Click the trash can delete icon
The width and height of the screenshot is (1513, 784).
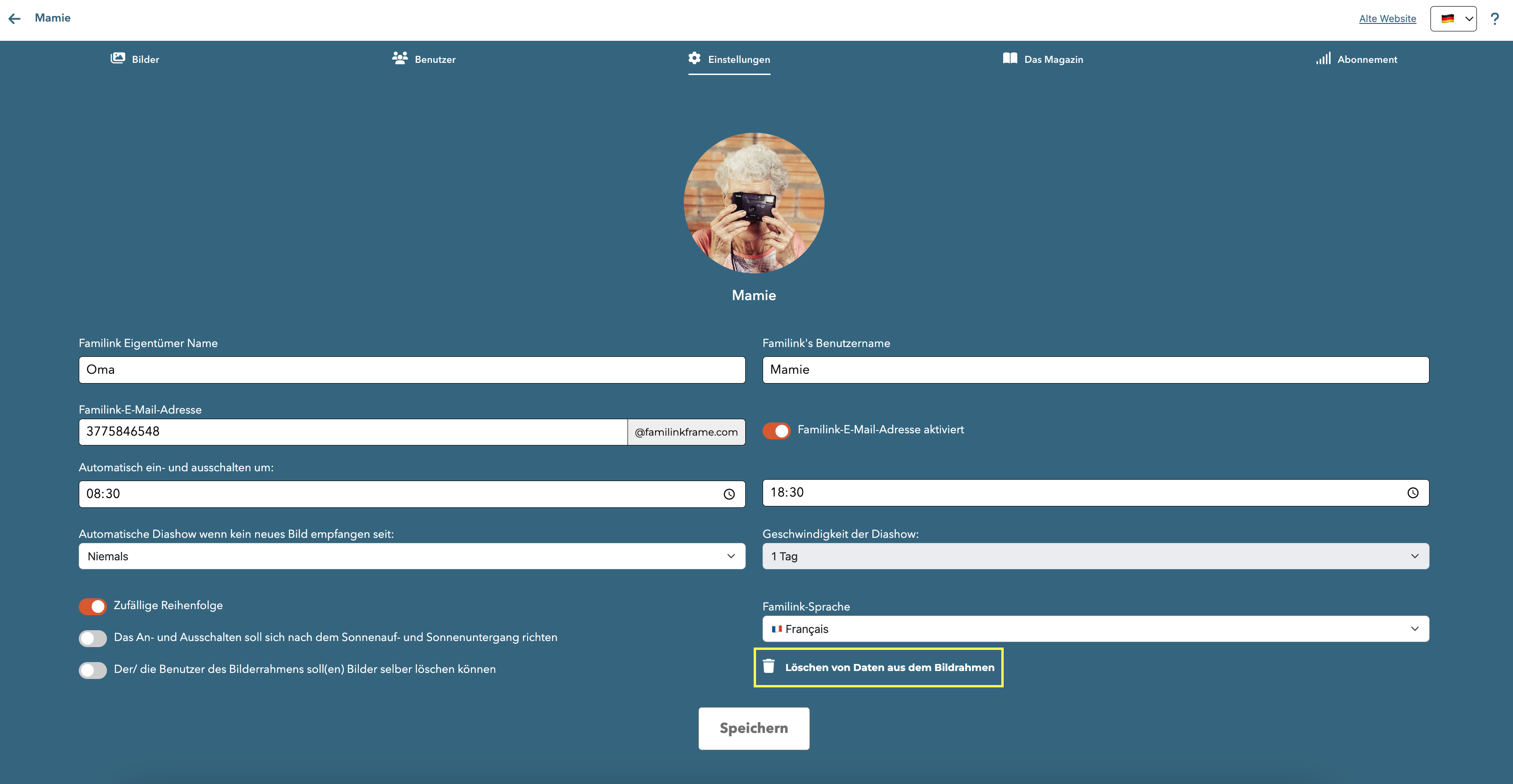click(x=768, y=666)
